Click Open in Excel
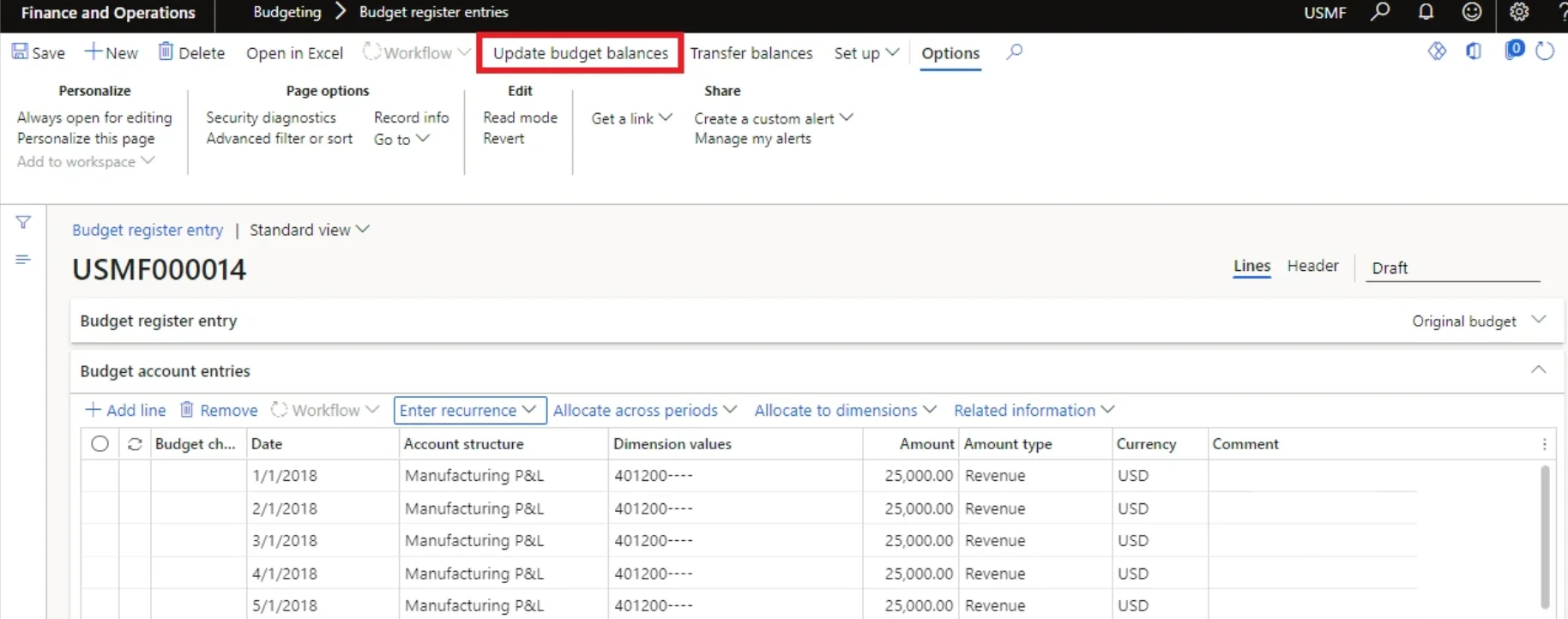Viewport: 1568px width, 619px height. pos(294,53)
